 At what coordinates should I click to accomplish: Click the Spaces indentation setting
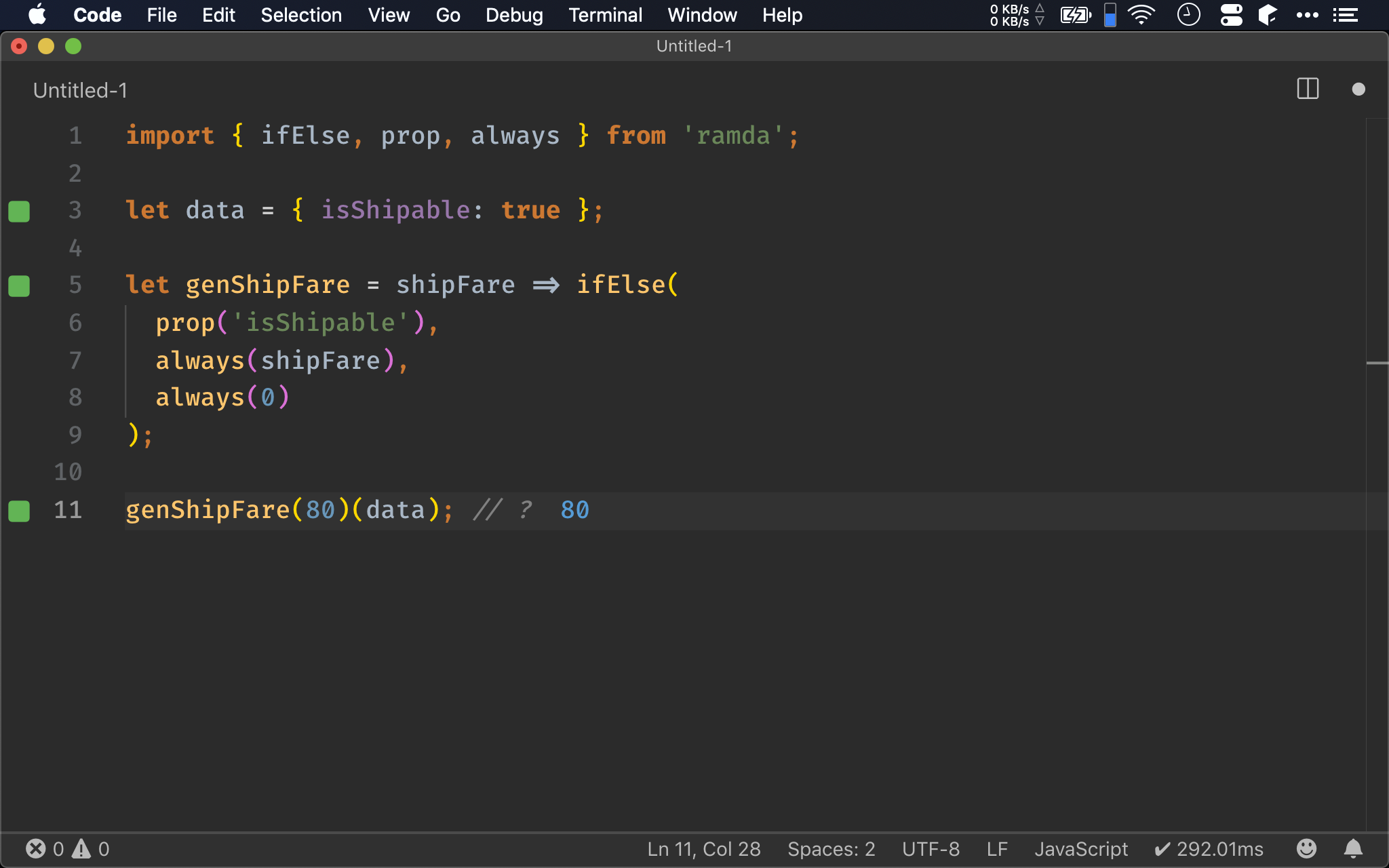[832, 847]
